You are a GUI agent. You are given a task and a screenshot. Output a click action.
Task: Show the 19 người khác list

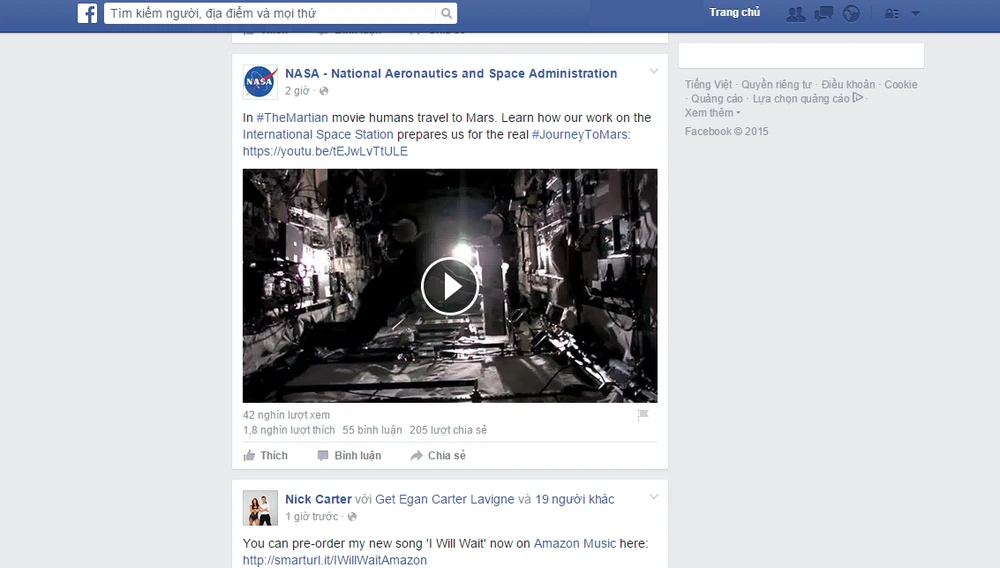pyautogui.click(x=575, y=499)
